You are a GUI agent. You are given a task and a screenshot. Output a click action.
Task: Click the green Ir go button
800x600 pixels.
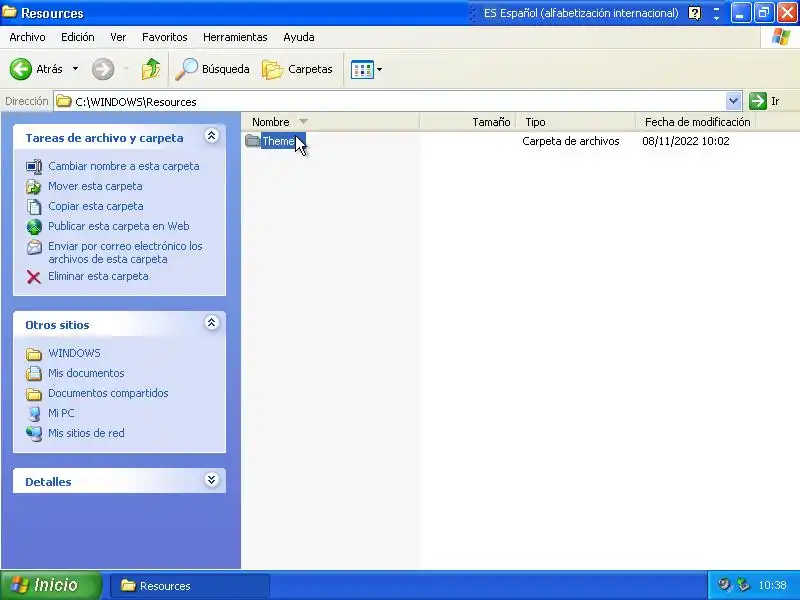(765, 101)
